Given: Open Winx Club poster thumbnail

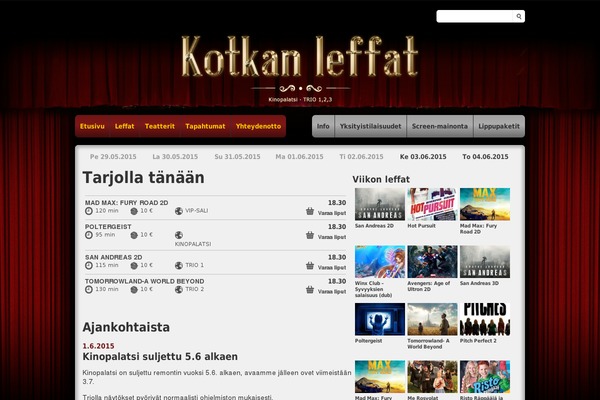Looking at the screenshot, I should click(380, 262).
